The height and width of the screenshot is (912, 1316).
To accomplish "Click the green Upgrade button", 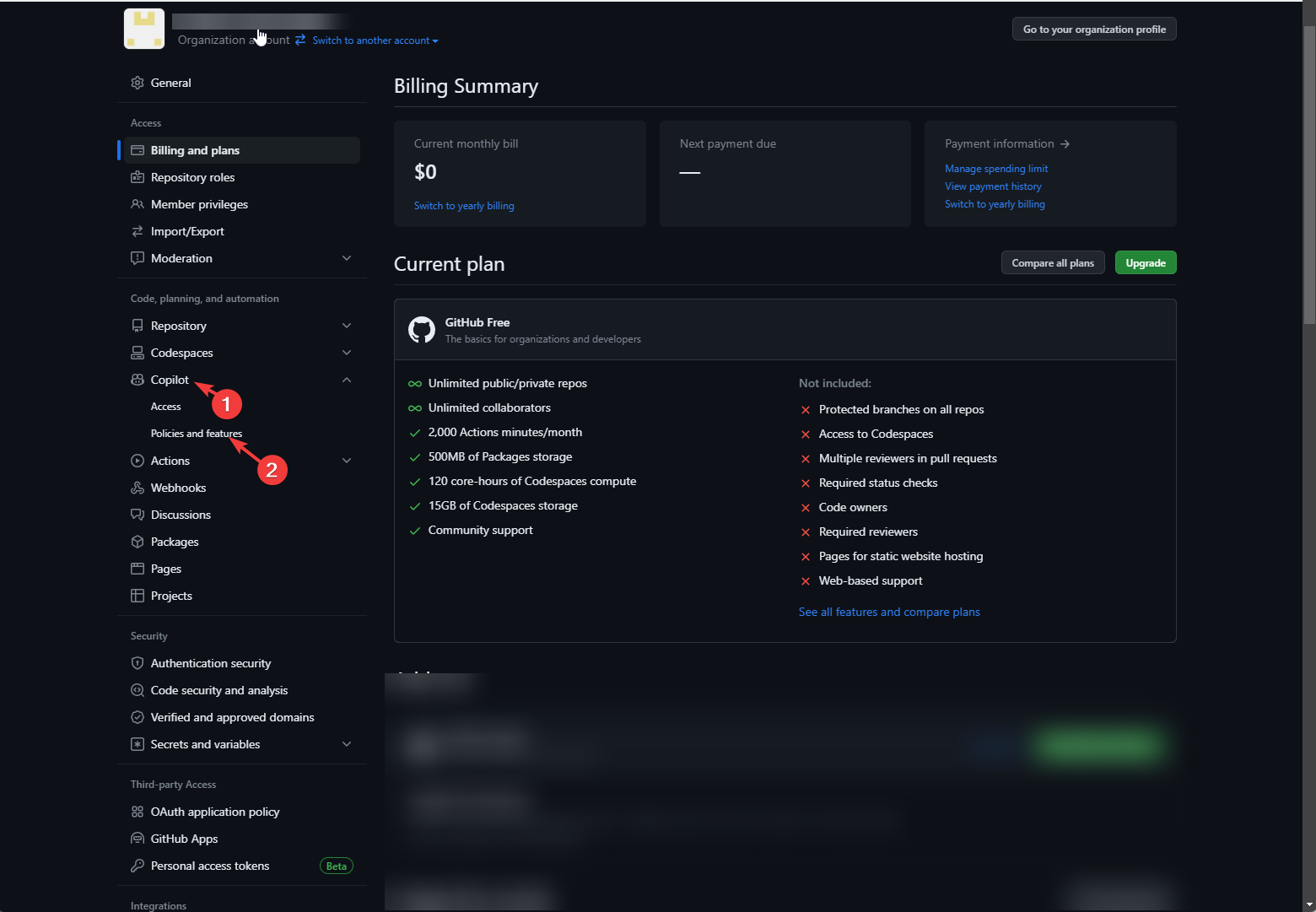I will (1145, 262).
